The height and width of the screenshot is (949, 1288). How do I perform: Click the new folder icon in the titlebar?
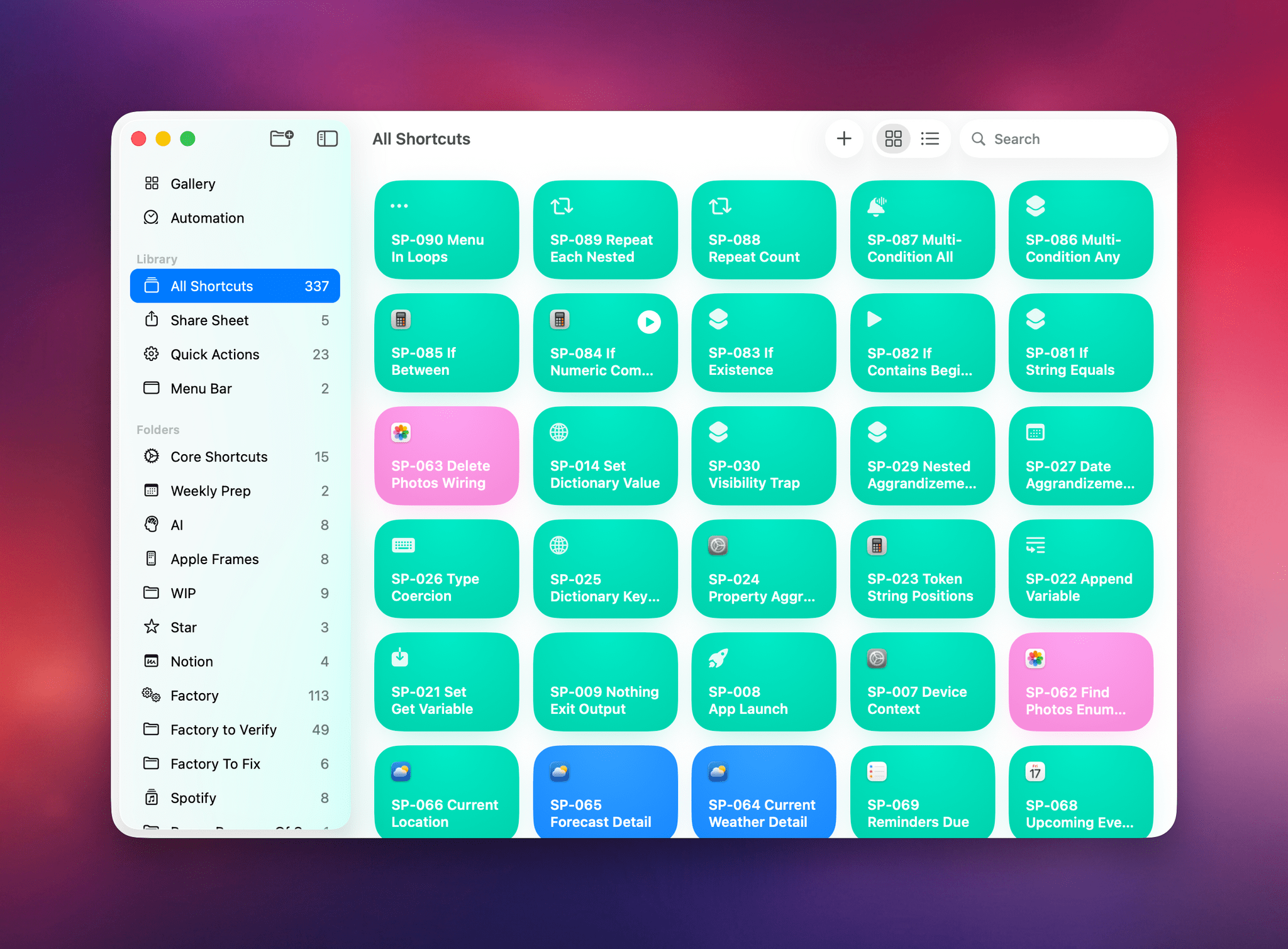point(281,138)
